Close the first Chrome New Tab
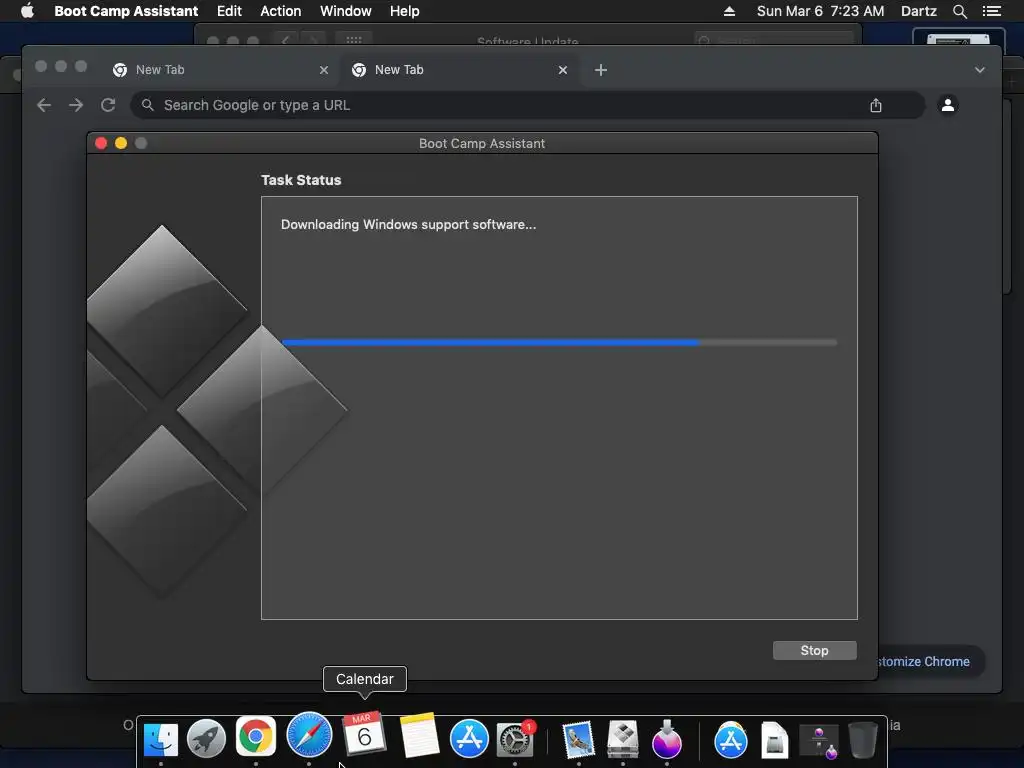This screenshot has height=768, width=1024. 324,70
